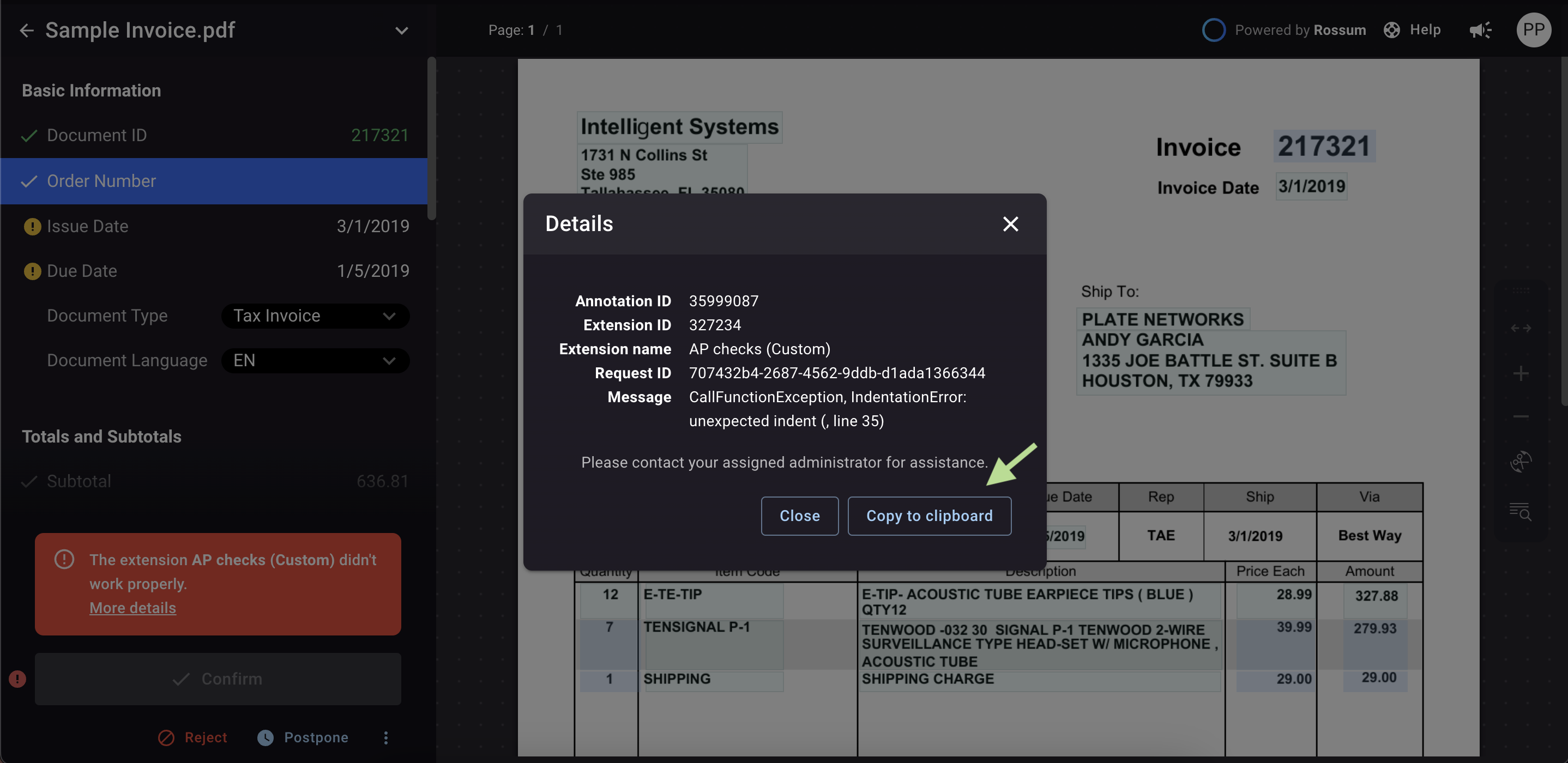Zoom in with the plus icon

[1521, 373]
